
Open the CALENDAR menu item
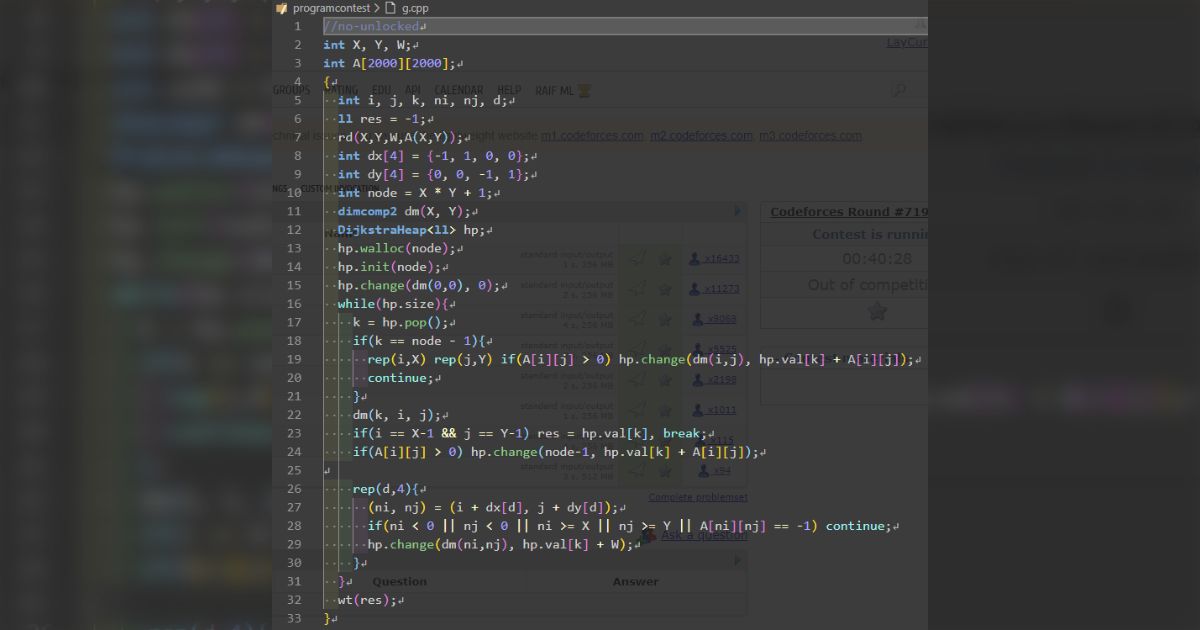(458, 89)
